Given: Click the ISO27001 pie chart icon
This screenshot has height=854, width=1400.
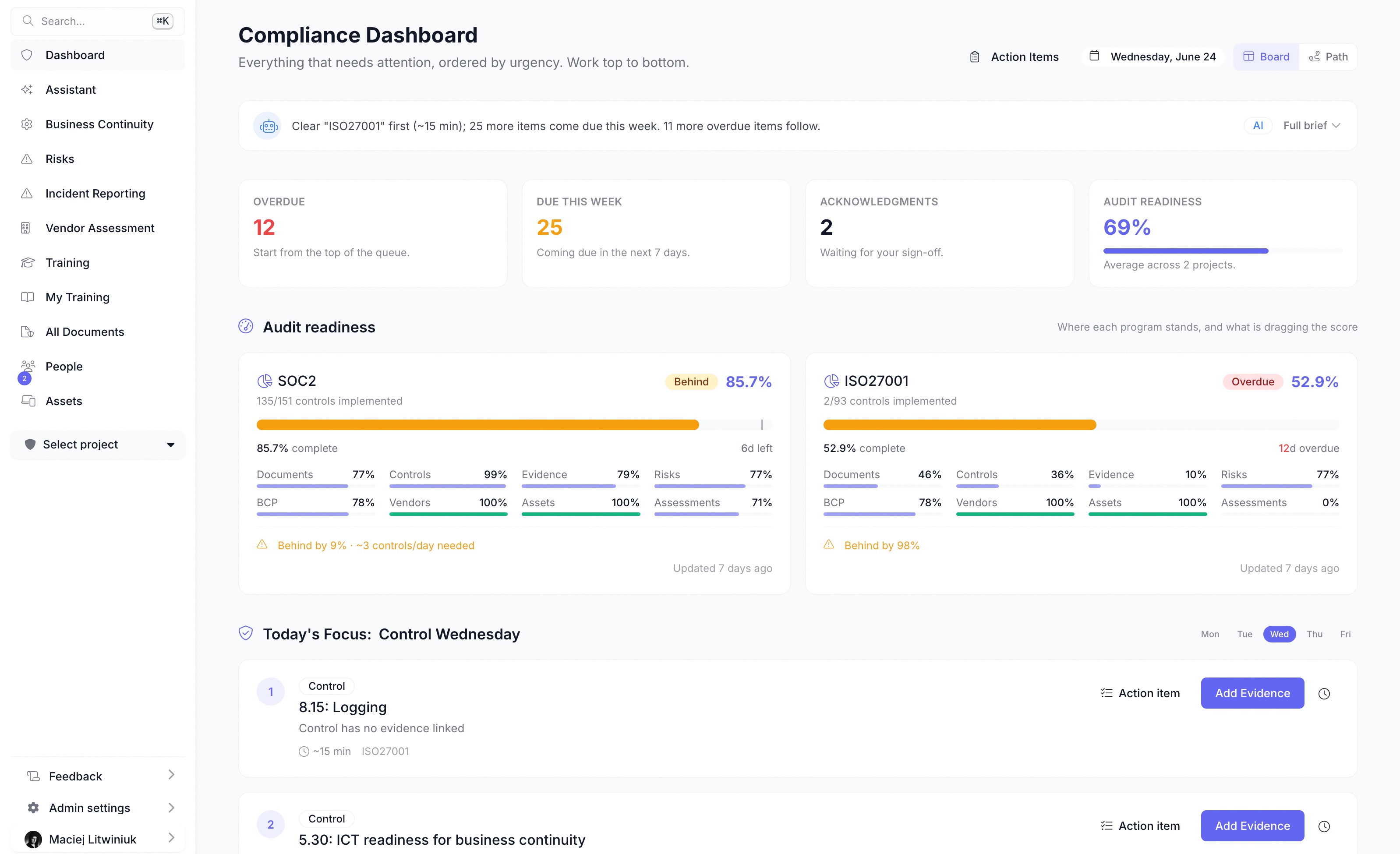Looking at the screenshot, I should [831, 381].
